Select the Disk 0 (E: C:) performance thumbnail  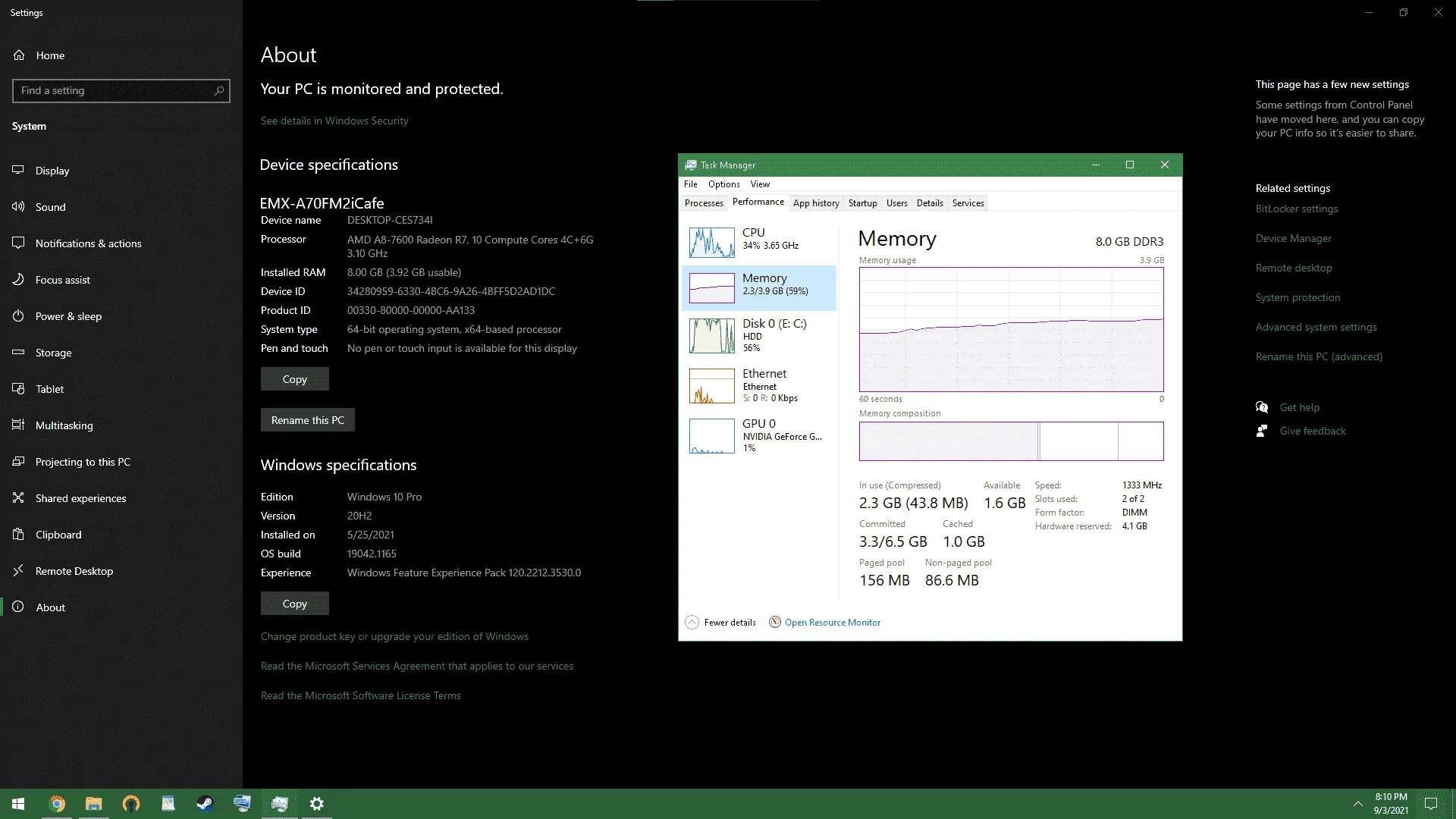click(712, 336)
